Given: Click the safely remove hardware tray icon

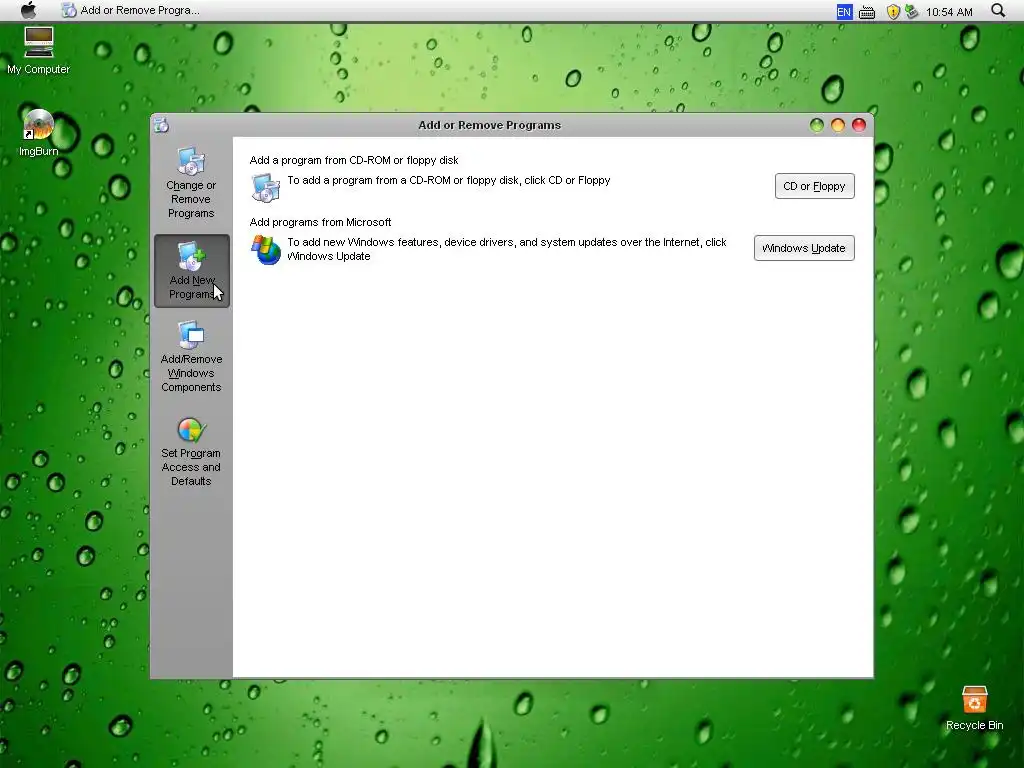Looking at the screenshot, I should 911,12.
